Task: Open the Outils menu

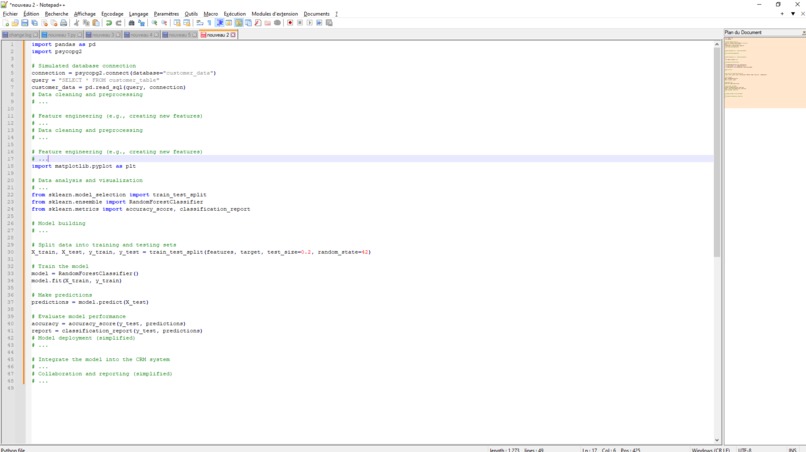Action: click(191, 14)
